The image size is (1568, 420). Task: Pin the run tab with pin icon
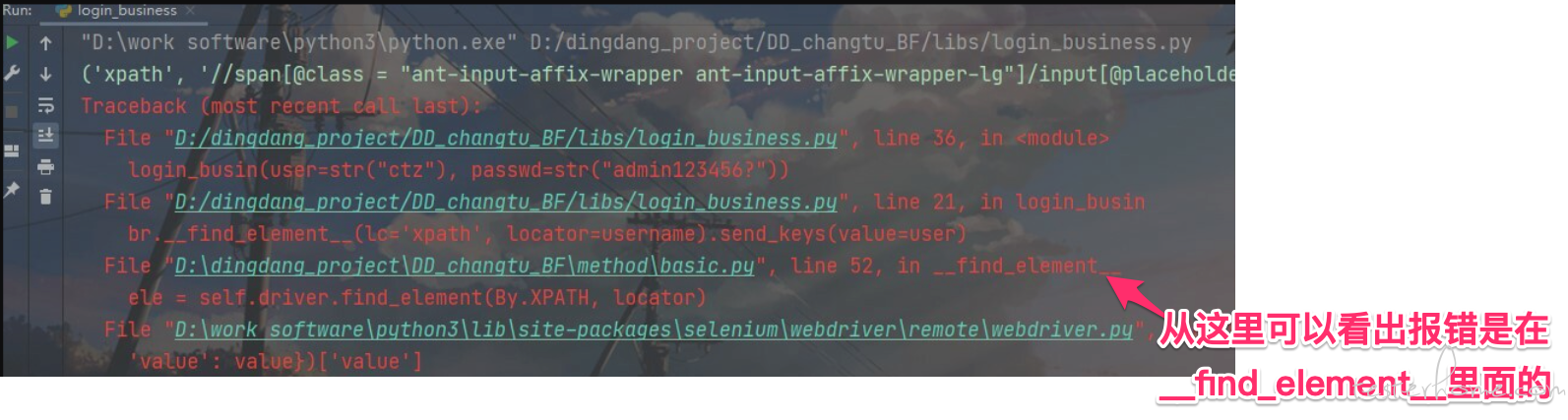coord(12,190)
